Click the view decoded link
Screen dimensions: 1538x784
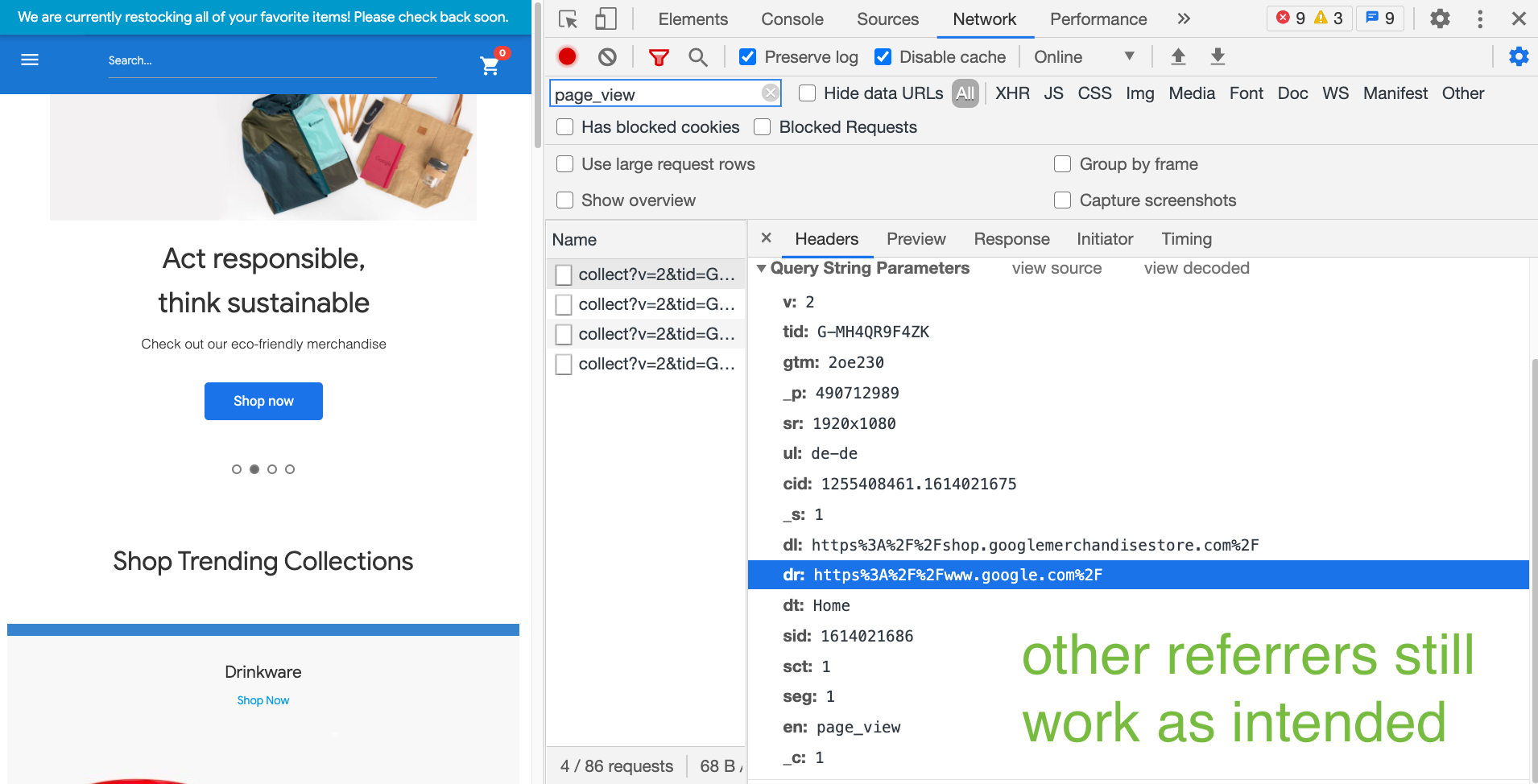click(1196, 268)
